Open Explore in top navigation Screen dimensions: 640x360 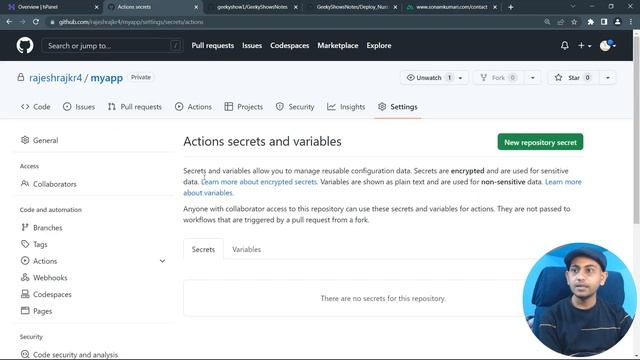tap(379, 46)
